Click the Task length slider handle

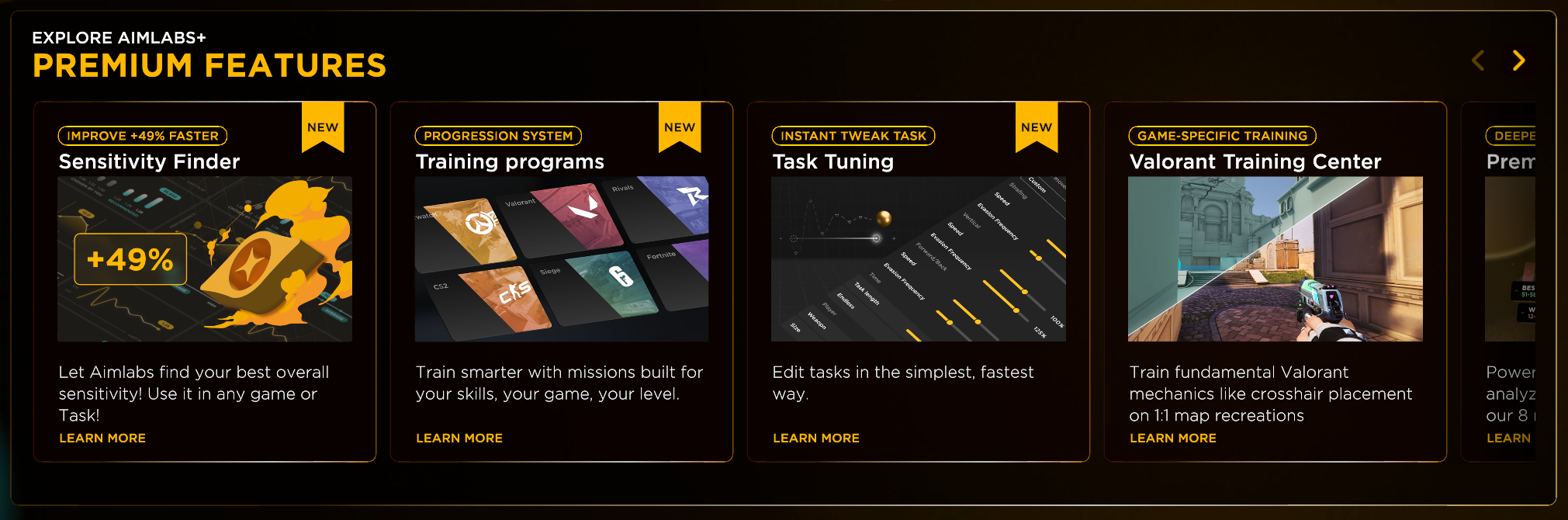[949, 323]
